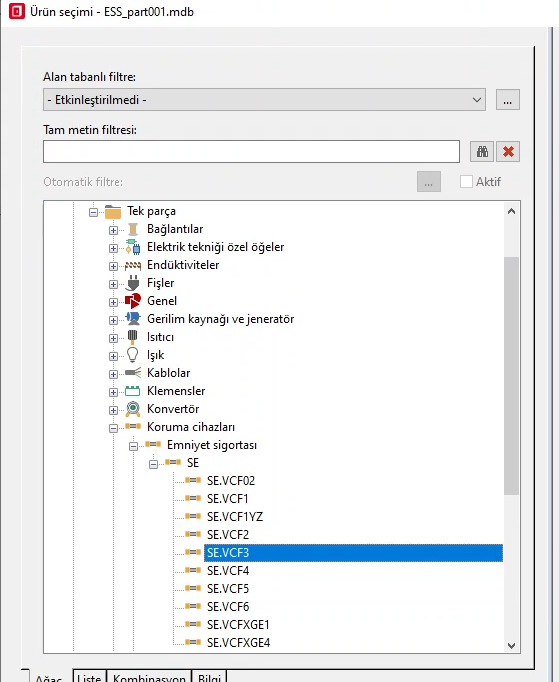Screen dimensions: 559x682
Task: Enable the Aktif automatic filter checkbox
Action: [466, 181]
